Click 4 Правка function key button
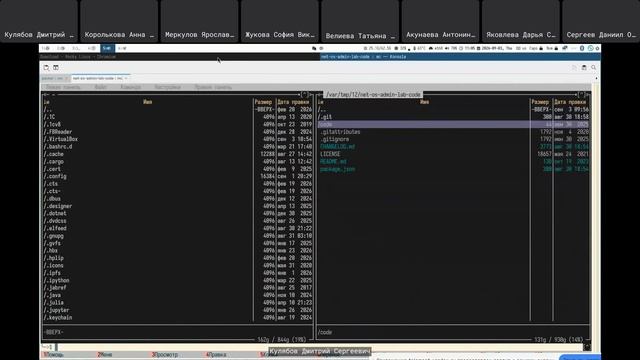The image size is (640, 360). (x=216, y=355)
